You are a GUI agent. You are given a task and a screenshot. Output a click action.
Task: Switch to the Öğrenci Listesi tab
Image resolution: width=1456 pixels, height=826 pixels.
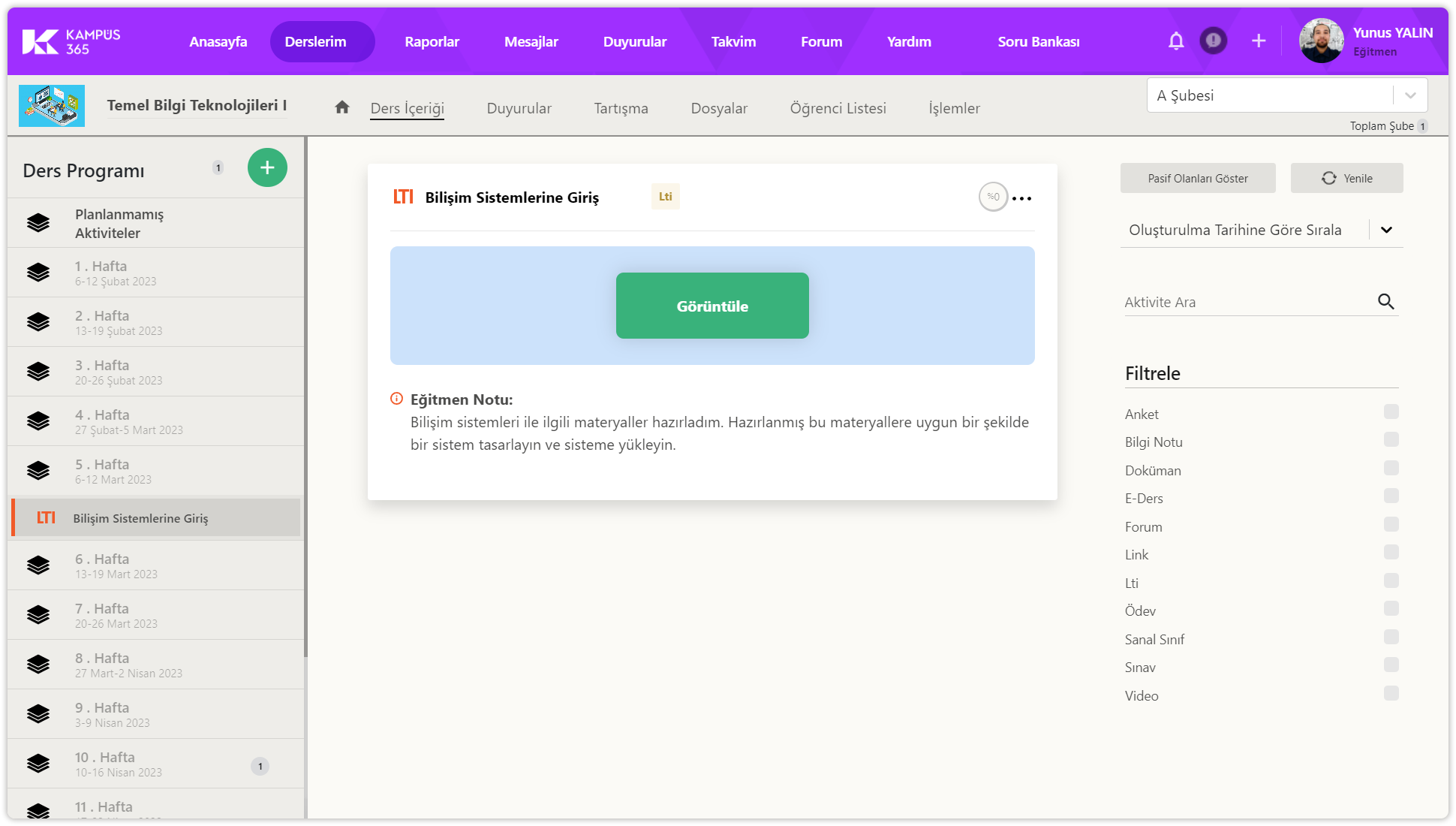[x=838, y=108]
